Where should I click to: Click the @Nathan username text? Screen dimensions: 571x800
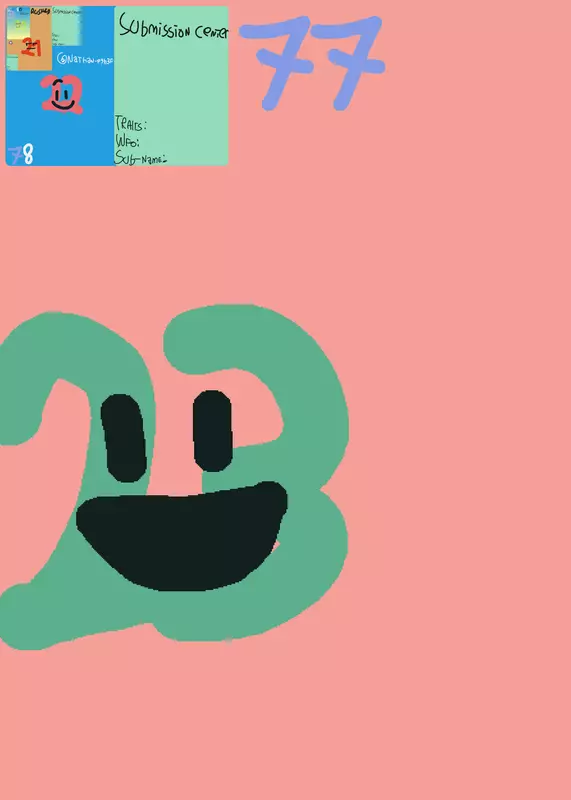tap(85, 59)
